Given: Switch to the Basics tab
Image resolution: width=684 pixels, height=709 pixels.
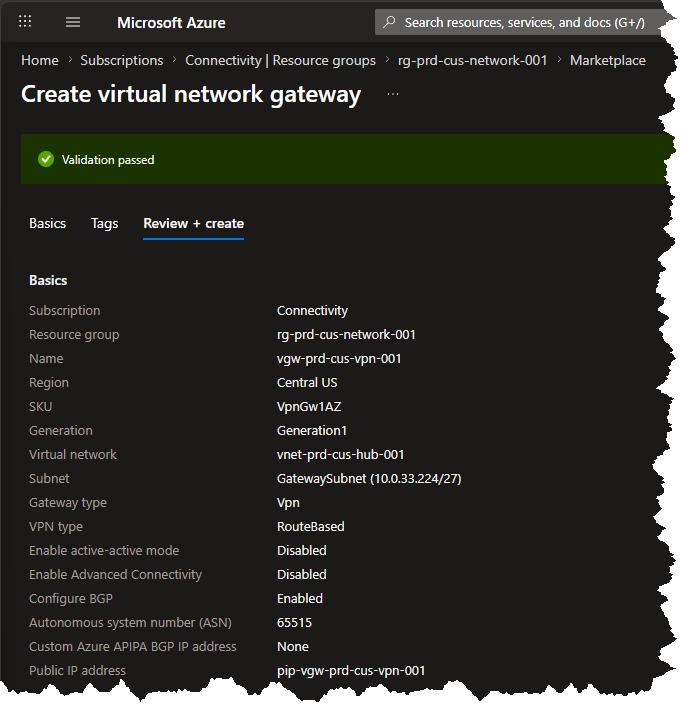Looking at the screenshot, I should point(47,223).
